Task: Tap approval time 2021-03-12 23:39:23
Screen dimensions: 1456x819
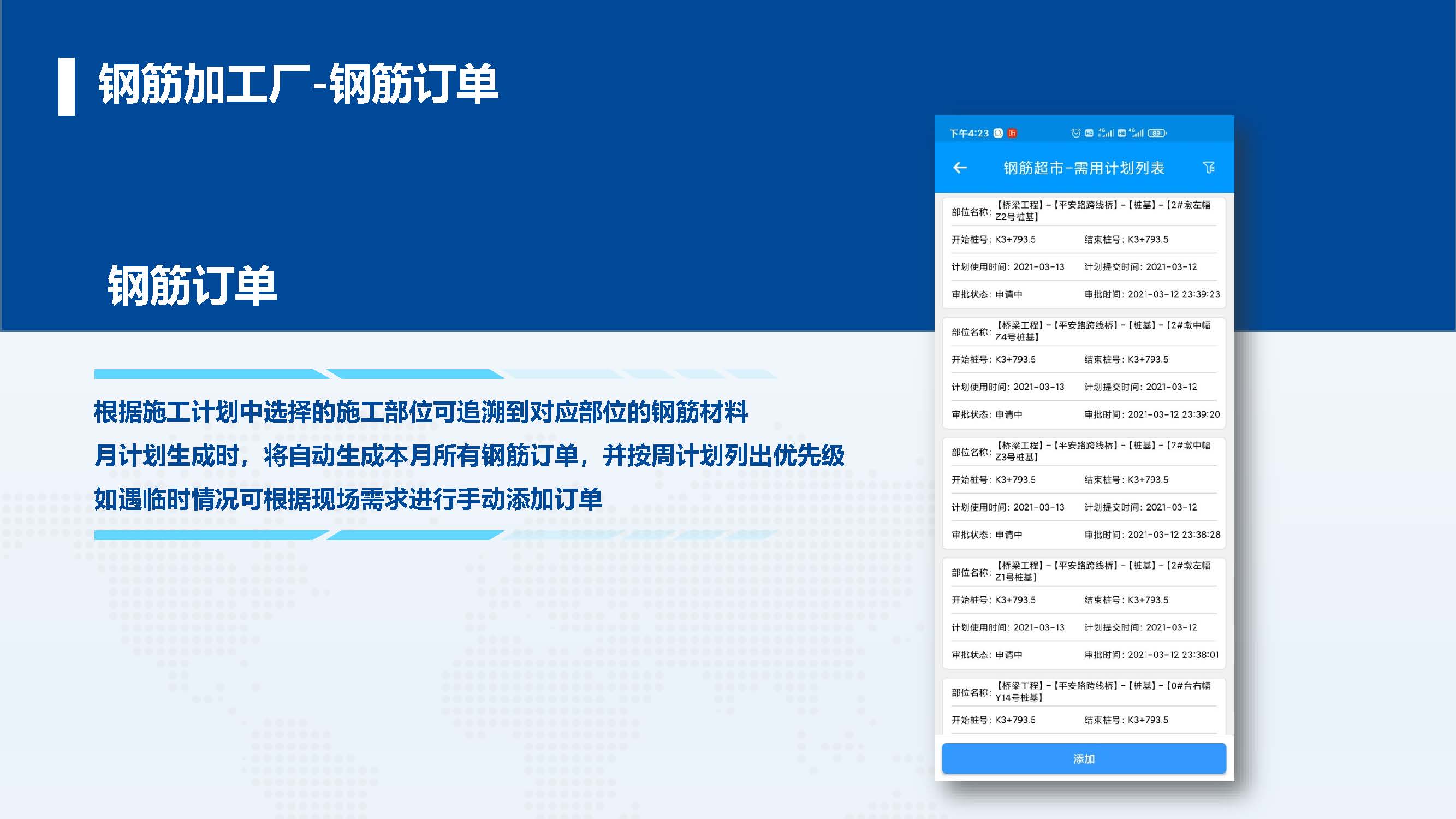Action: tap(1173, 294)
